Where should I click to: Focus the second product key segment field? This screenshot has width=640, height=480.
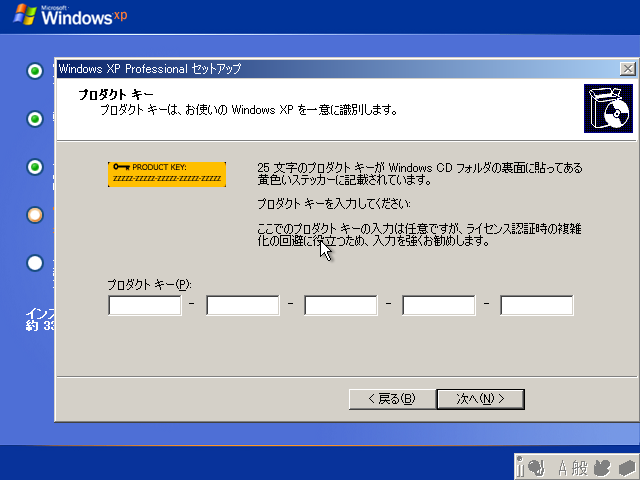[x=243, y=305]
